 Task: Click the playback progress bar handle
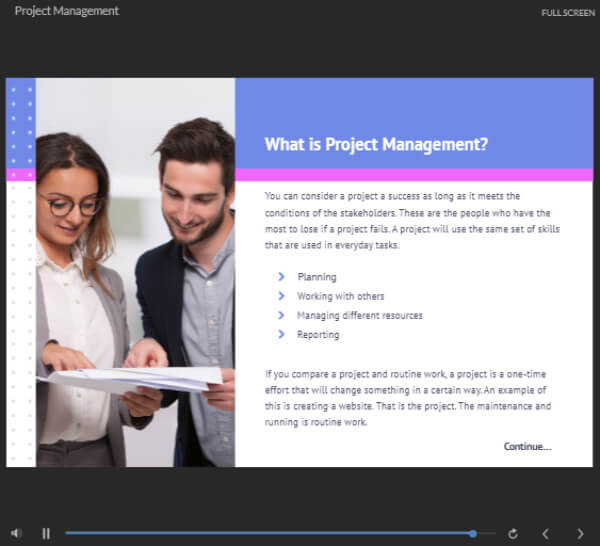coord(473,533)
